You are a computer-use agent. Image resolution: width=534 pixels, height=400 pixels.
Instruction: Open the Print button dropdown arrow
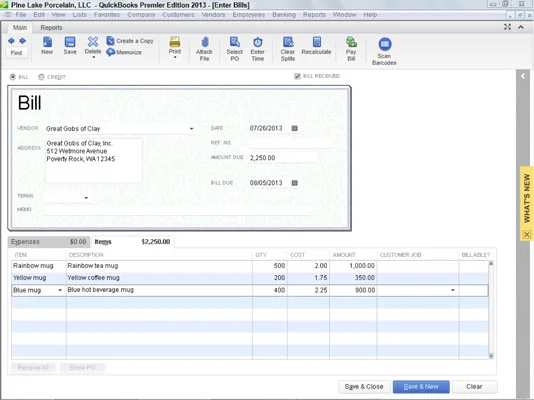175,58
